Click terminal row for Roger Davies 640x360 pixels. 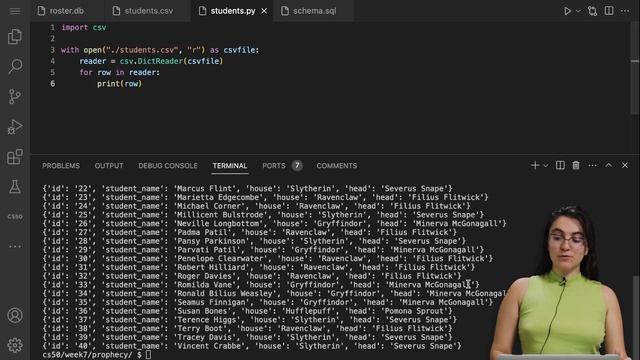click(x=252, y=276)
